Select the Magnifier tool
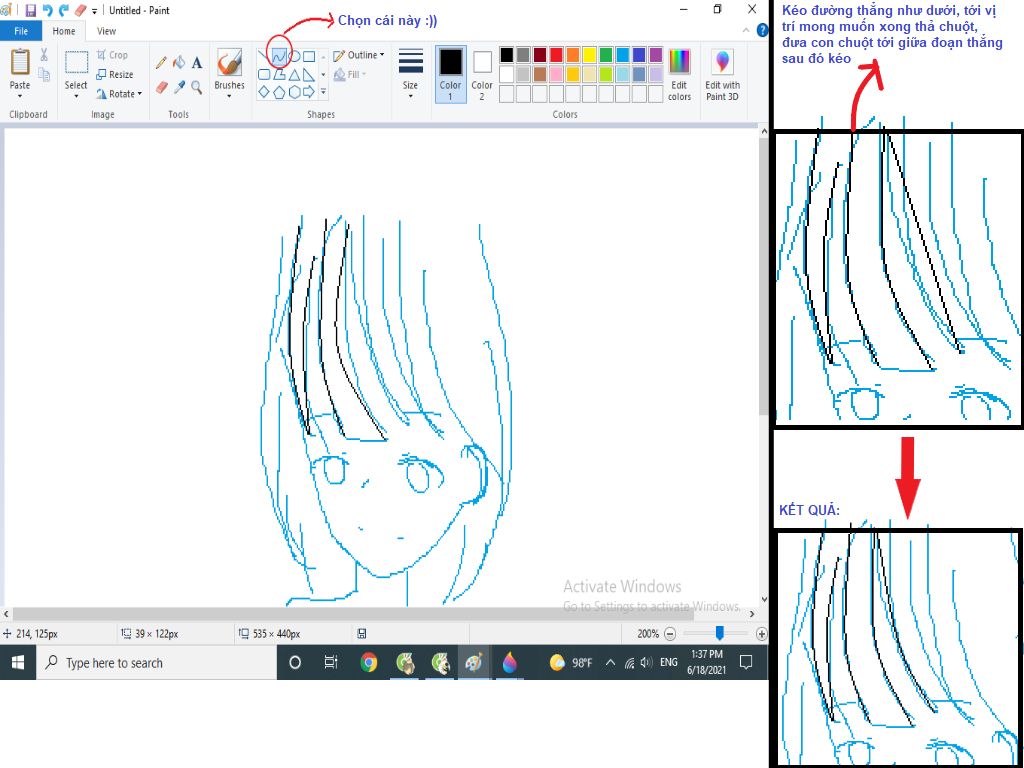This screenshot has width=1024, height=768. (197, 87)
